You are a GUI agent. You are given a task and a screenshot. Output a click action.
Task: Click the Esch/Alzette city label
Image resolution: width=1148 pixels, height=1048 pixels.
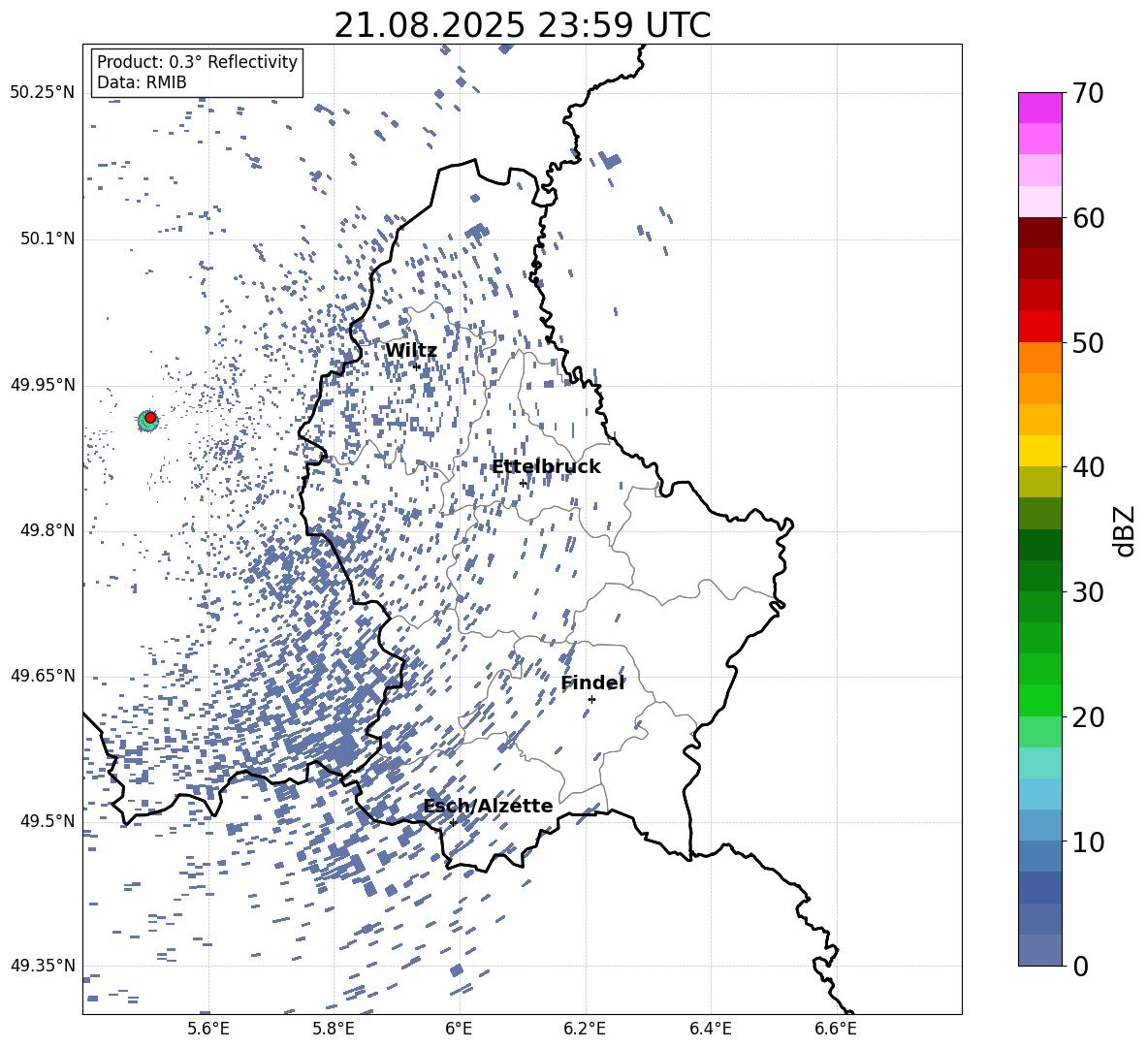[x=489, y=807]
